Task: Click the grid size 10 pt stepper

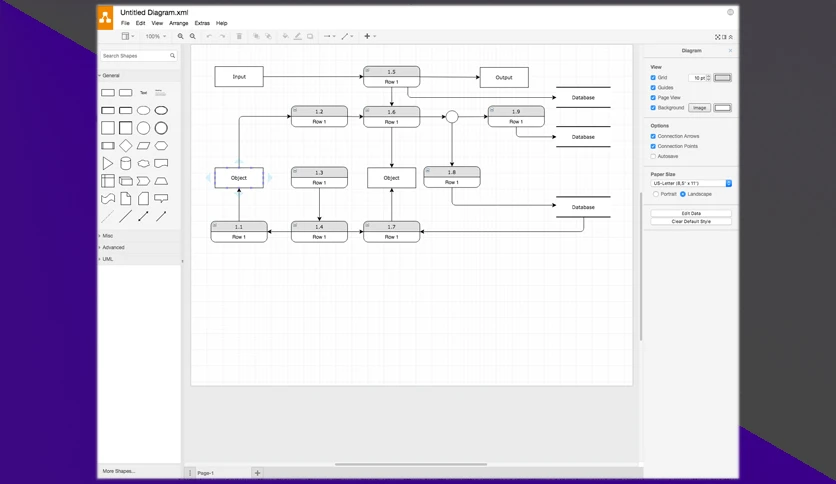Action: 708,78
